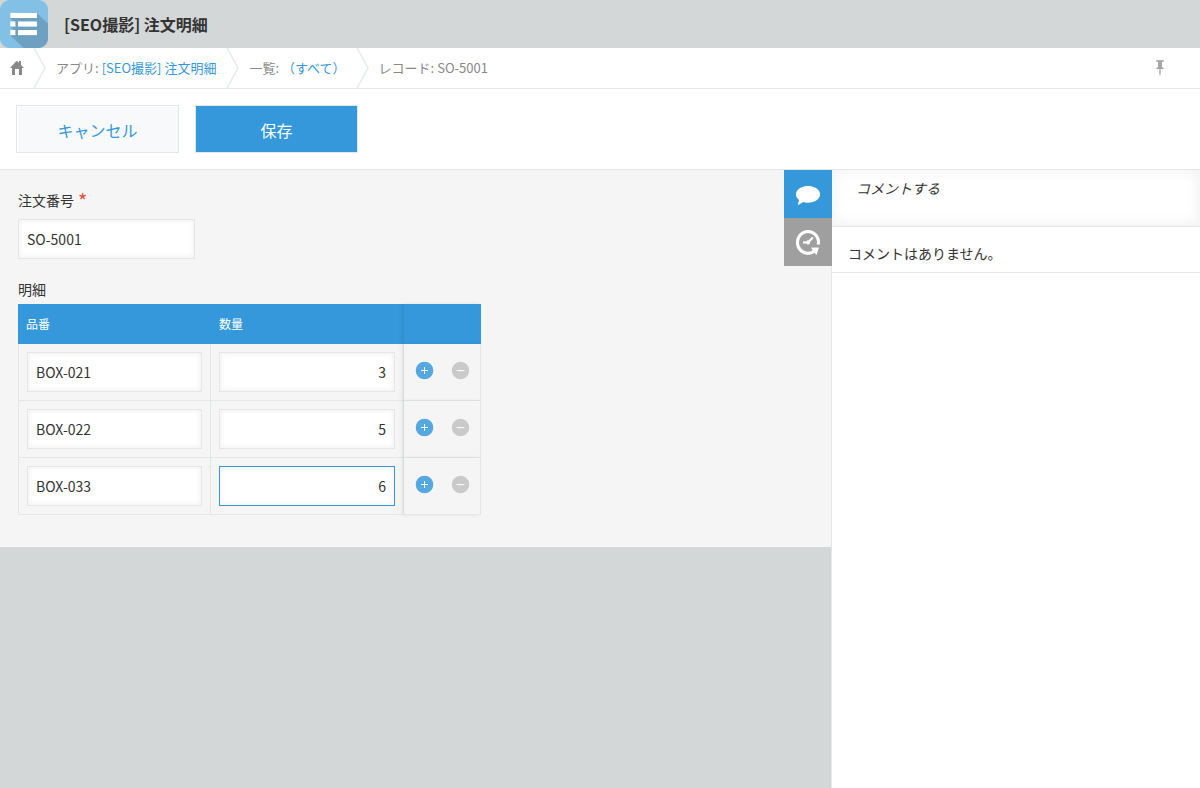Click the [SEO撮影] 注文明細 header title
Image resolution: width=1200 pixels, height=788 pixels.
[136, 25]
